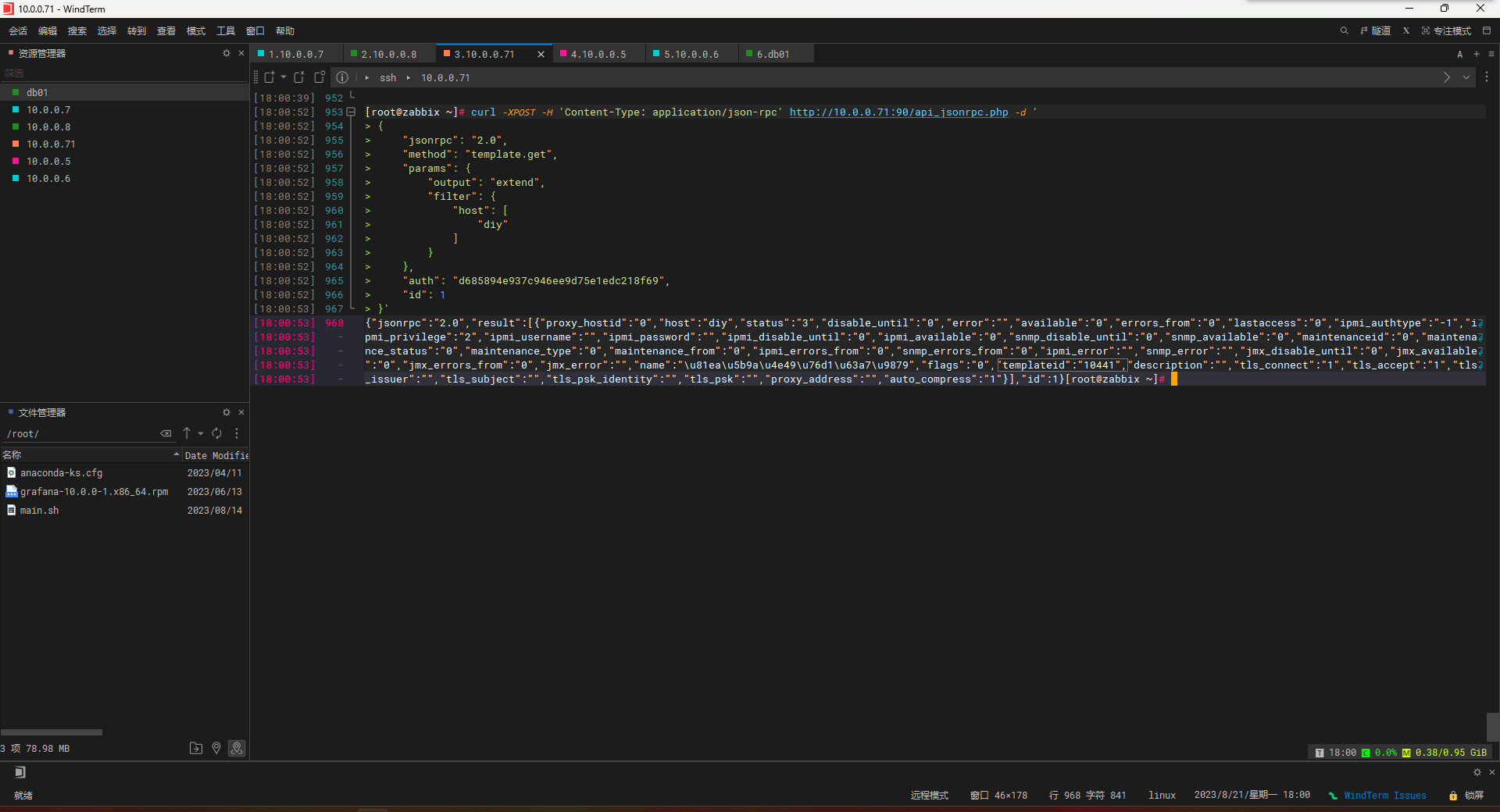Viewport: 1500px width, 812px height.
Task: Click the duplicate session icon
Action: pos(299,77)
